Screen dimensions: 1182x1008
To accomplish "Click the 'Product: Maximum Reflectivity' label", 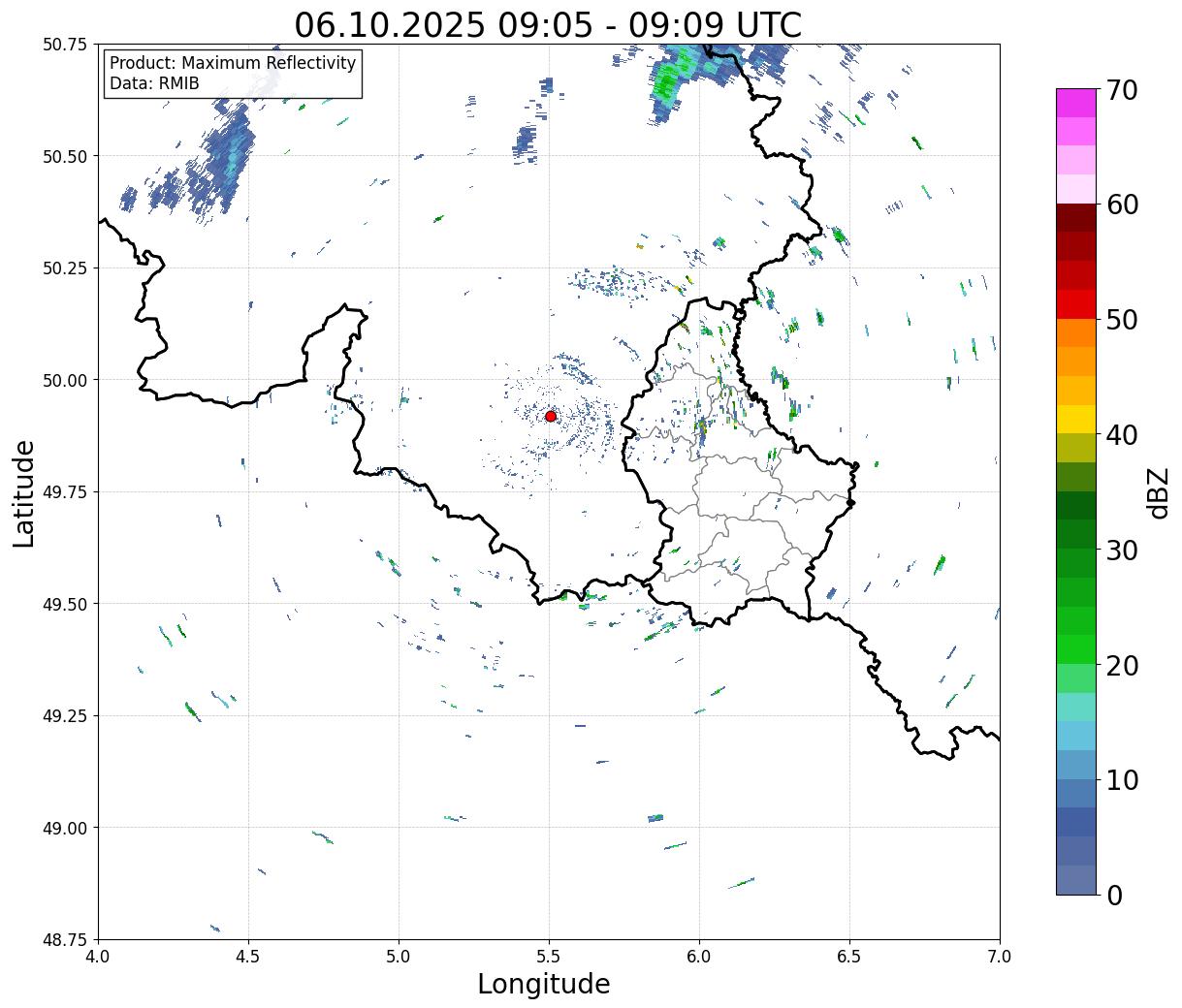I will point(233,63).
